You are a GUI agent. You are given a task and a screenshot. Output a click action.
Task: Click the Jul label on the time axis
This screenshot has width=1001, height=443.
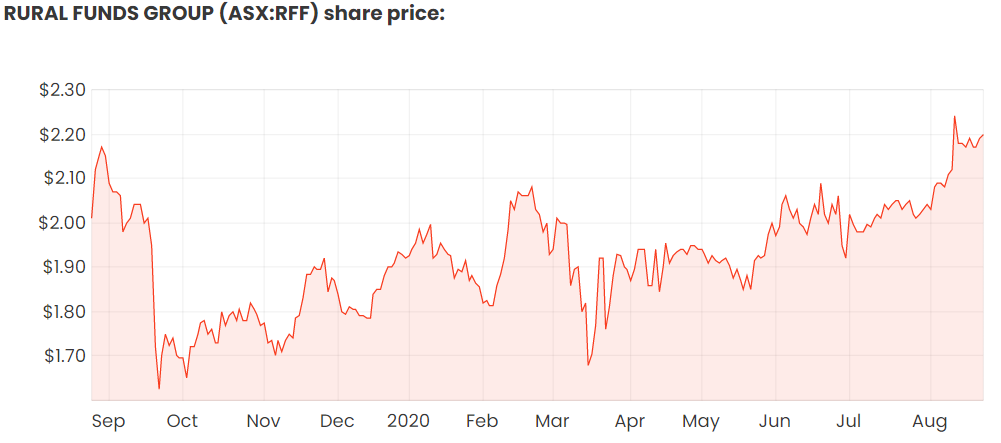849,421
